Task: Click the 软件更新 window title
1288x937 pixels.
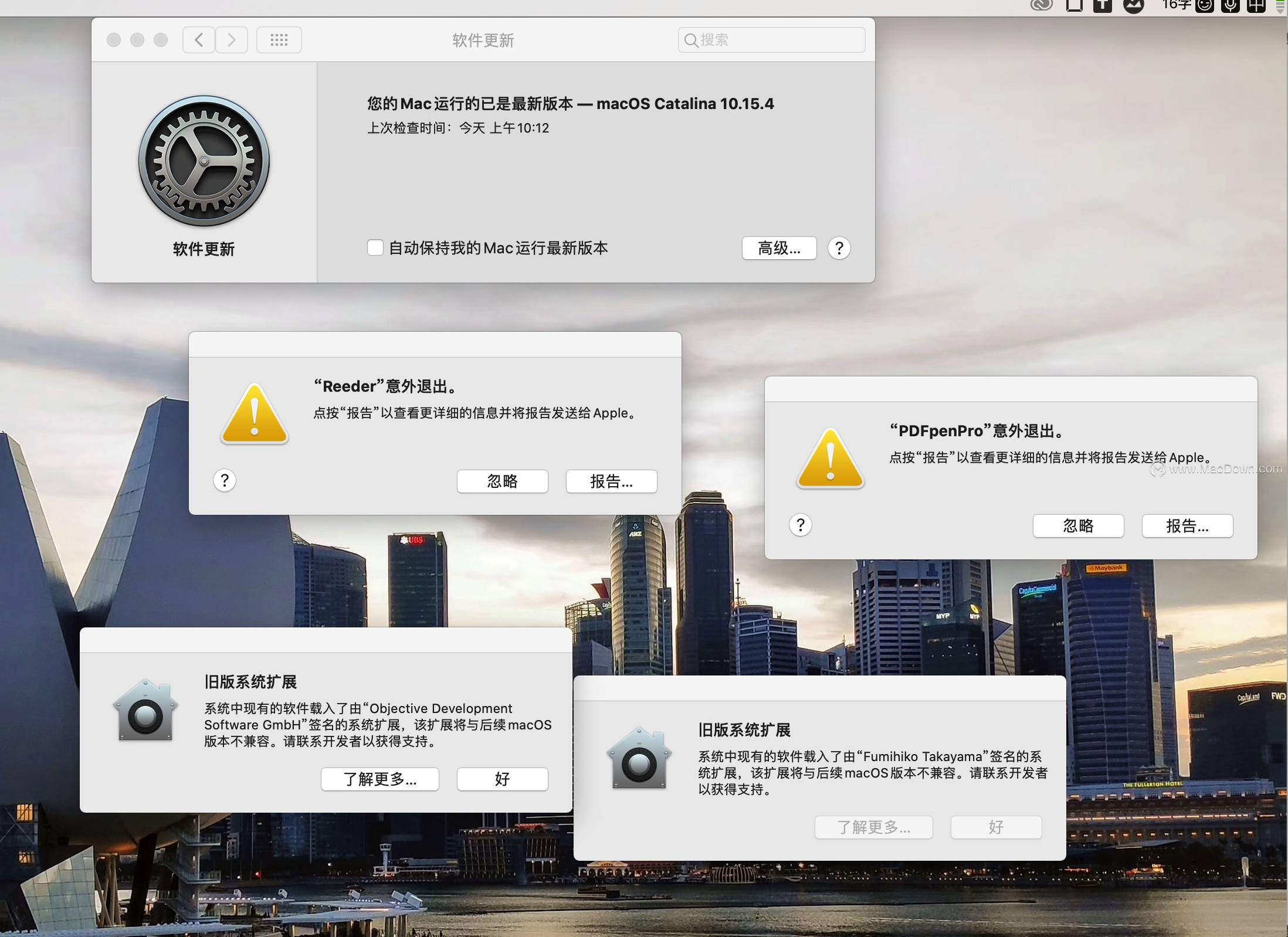Action: click(x=483, y=40)
